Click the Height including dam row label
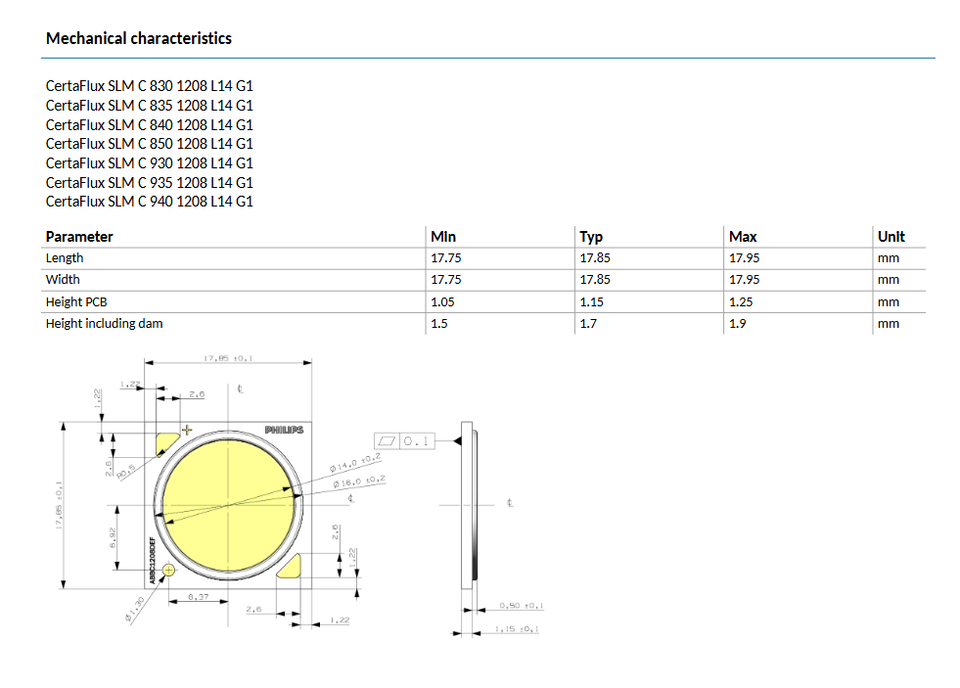 point(104,323)
